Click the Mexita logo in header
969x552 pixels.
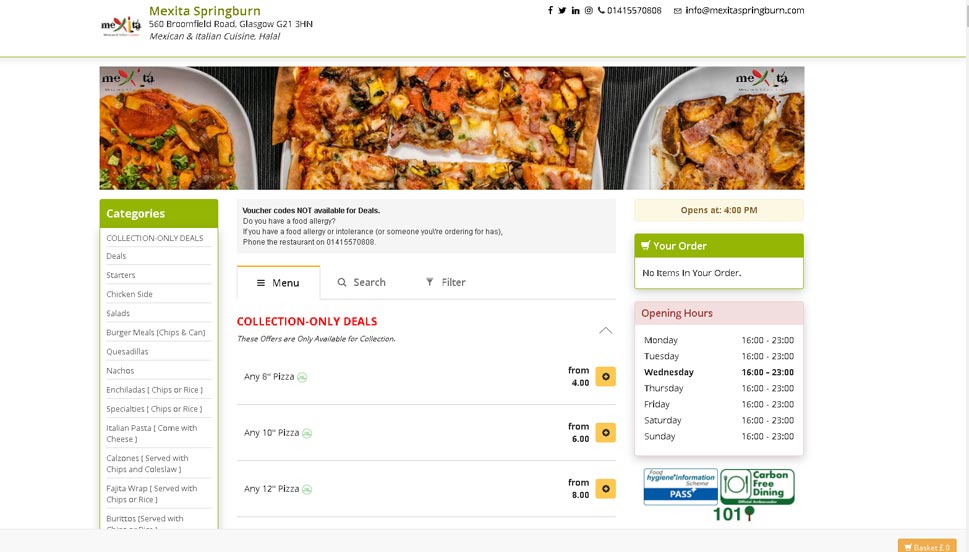[121, 25]
